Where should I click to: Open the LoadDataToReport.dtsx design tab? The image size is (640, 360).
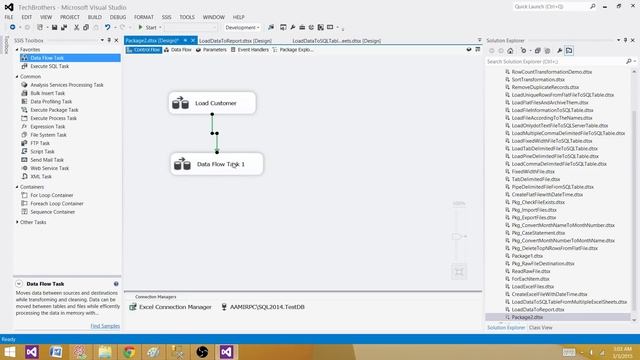[236, 40]
